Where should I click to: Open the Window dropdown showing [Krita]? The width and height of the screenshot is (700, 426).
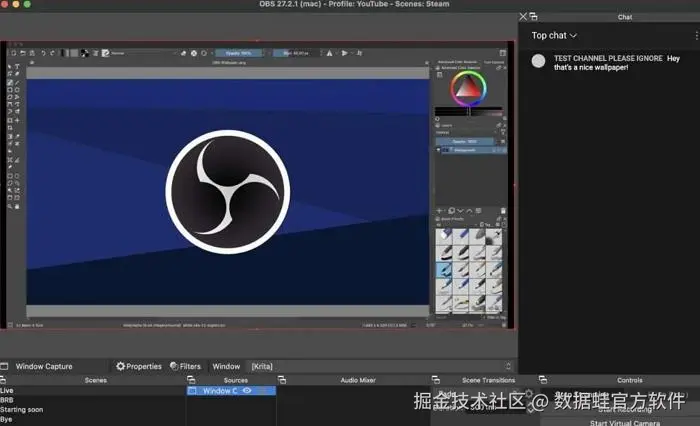pyautogui.click(x=381, y=366)
